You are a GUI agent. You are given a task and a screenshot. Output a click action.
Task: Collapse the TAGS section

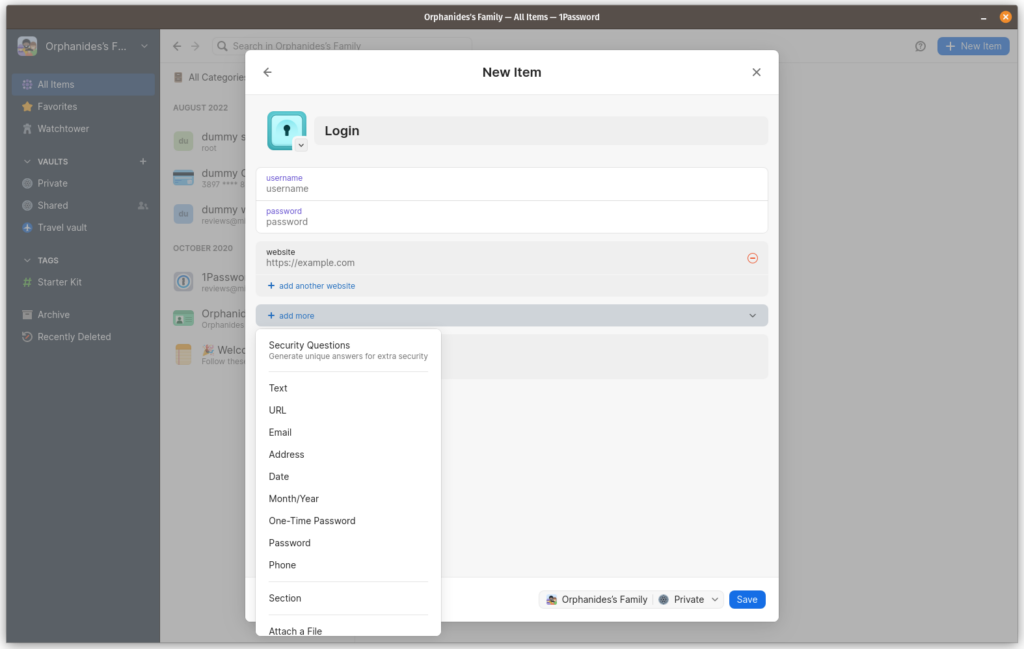click(27, 260)
